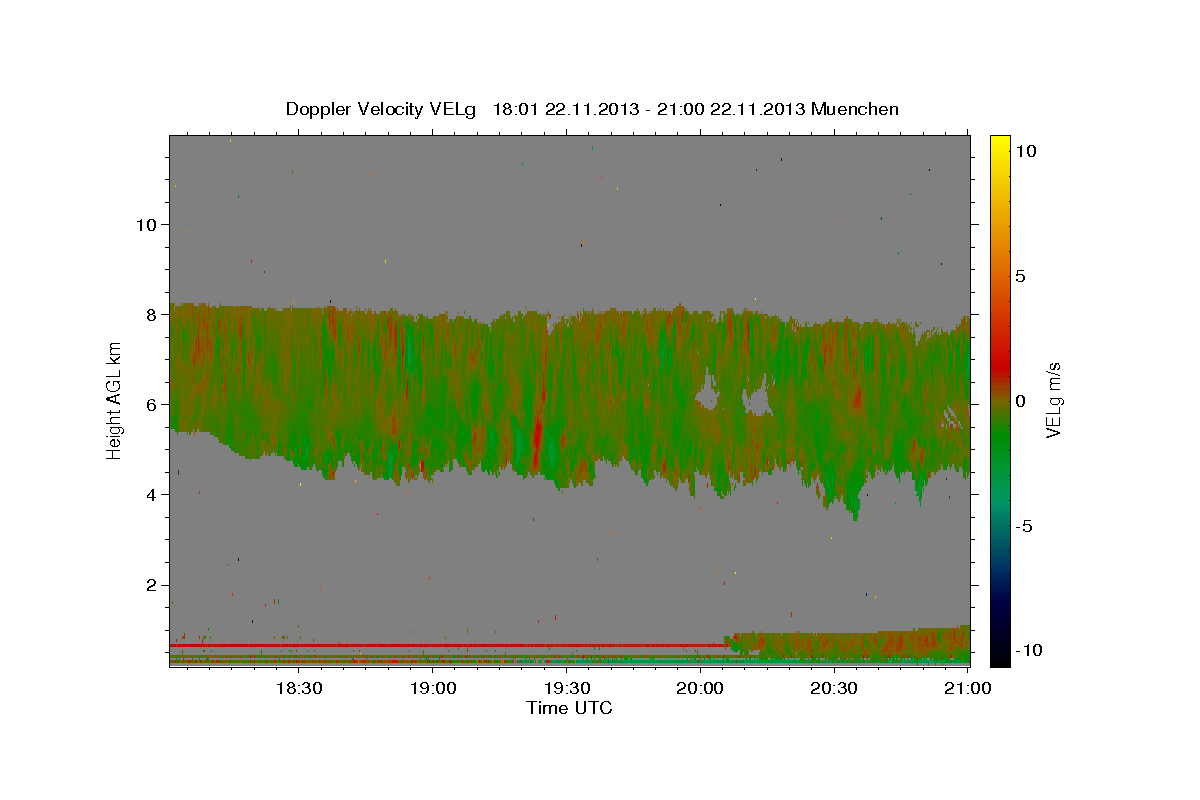Viewport: 1200px width, 800px height.
Task: Click the plot title 'Doppler Velocity VELg'
Action: 383,109
